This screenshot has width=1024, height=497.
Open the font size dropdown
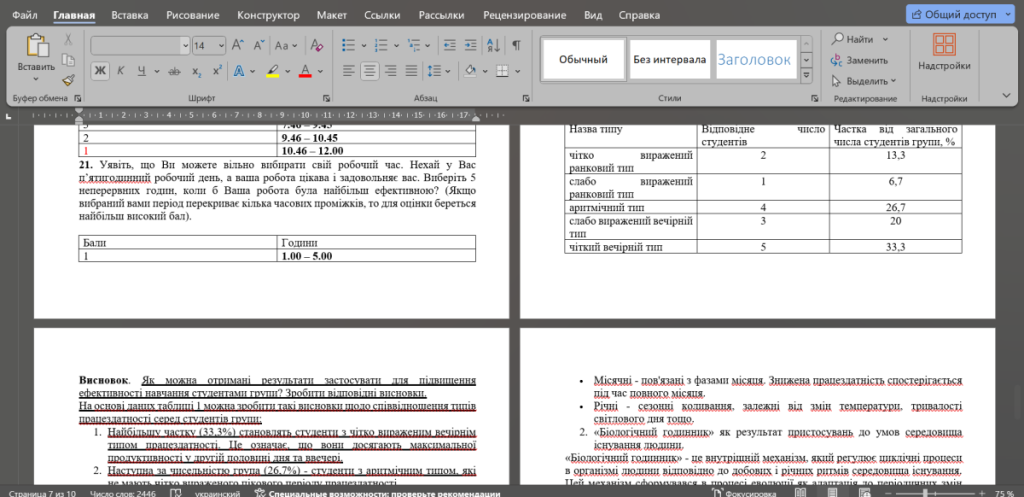click(x=221, y=45)
